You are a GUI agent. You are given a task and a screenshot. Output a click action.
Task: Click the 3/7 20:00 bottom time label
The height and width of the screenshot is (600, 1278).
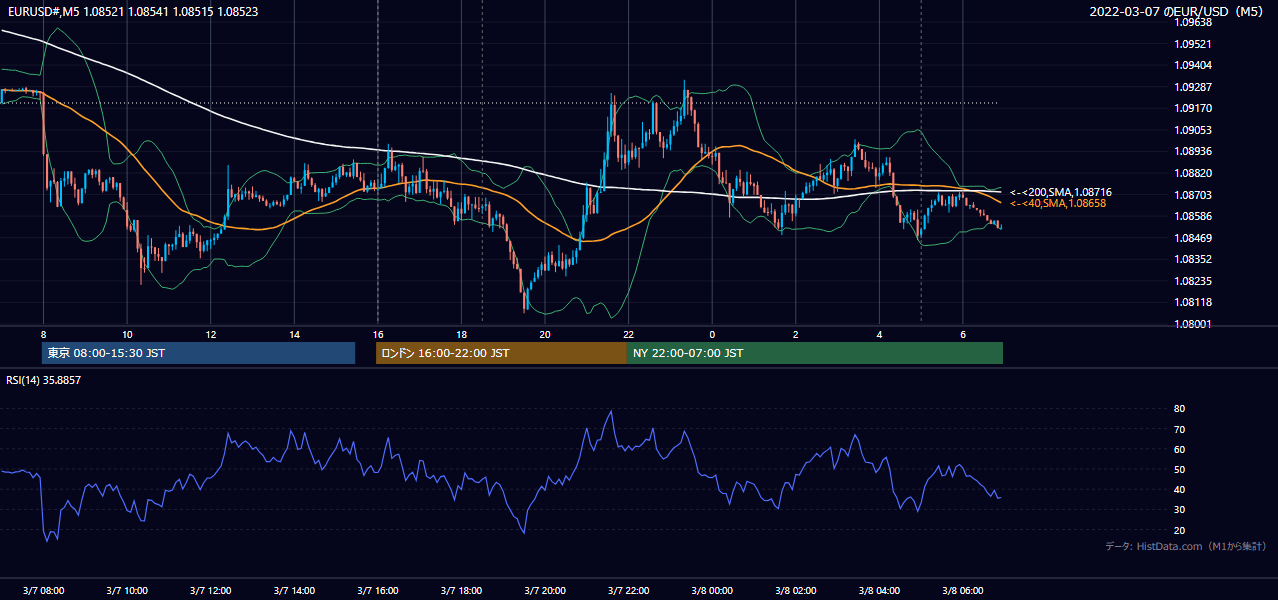[x=545, y=590]
